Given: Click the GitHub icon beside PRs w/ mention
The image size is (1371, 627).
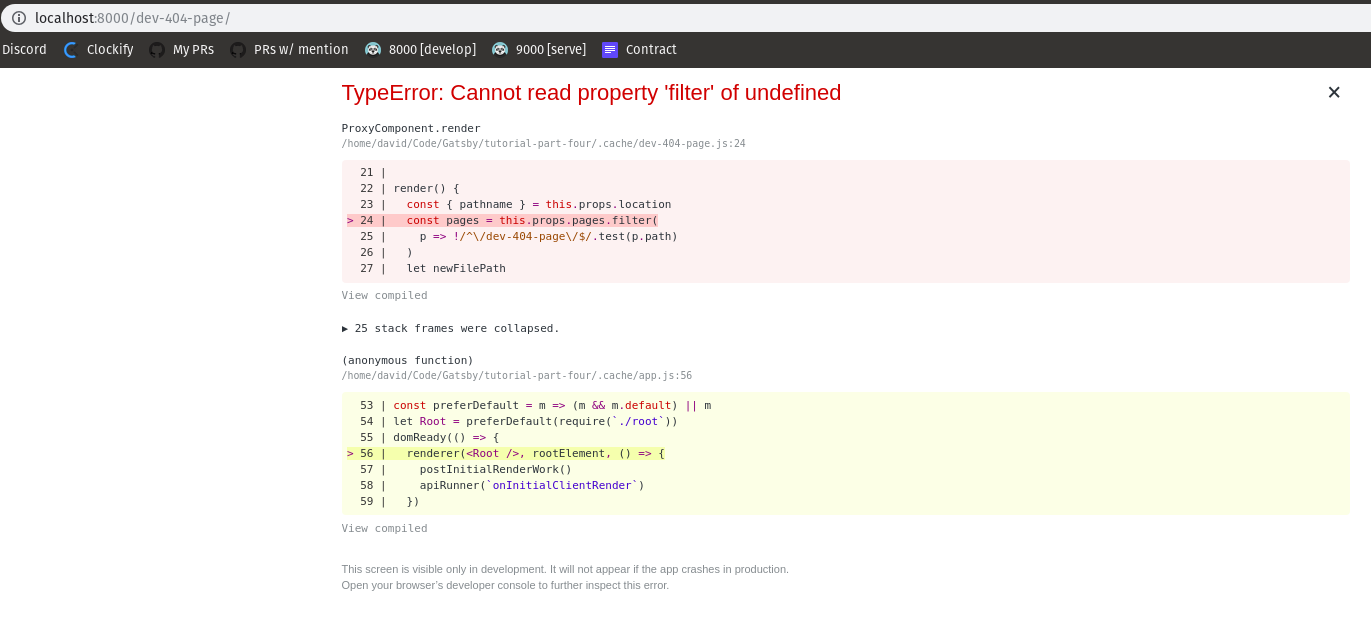Looking at the screenshot, I should 237,49.
